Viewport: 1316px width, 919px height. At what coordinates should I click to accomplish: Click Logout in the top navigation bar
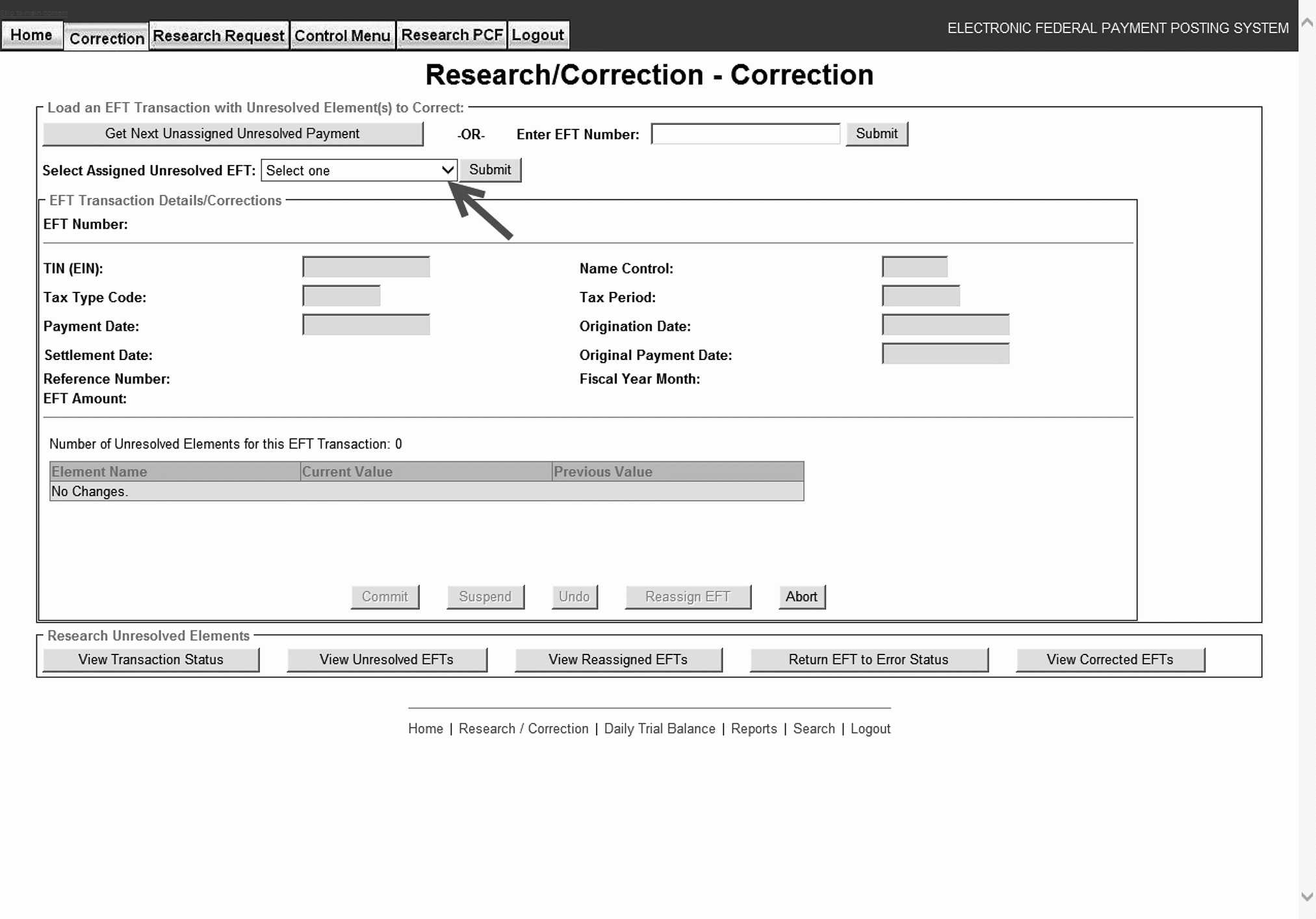[537, 36]
